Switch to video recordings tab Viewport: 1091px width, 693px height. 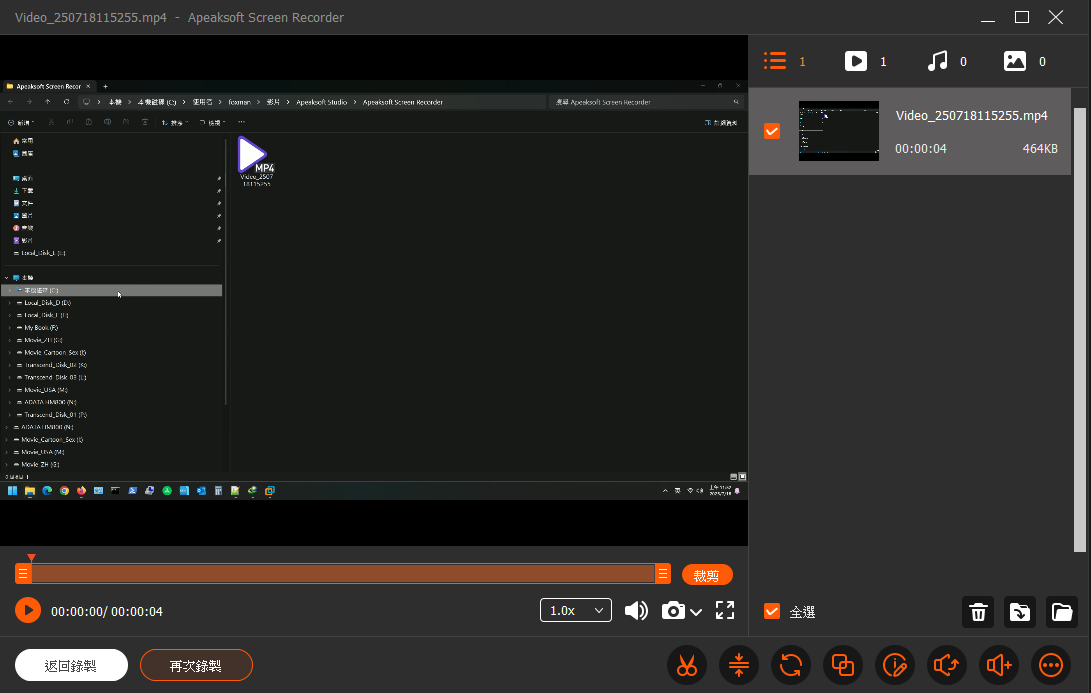point(866,61)
